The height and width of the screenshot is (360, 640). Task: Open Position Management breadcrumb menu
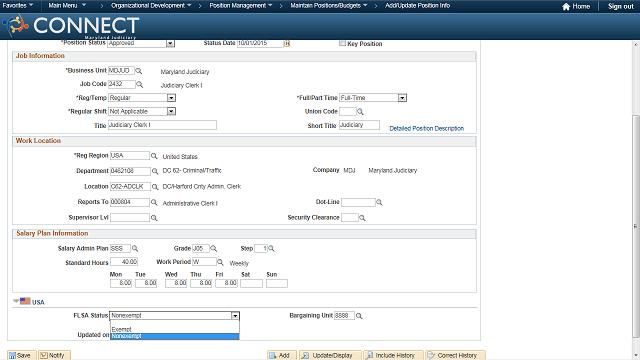[241, 6]
